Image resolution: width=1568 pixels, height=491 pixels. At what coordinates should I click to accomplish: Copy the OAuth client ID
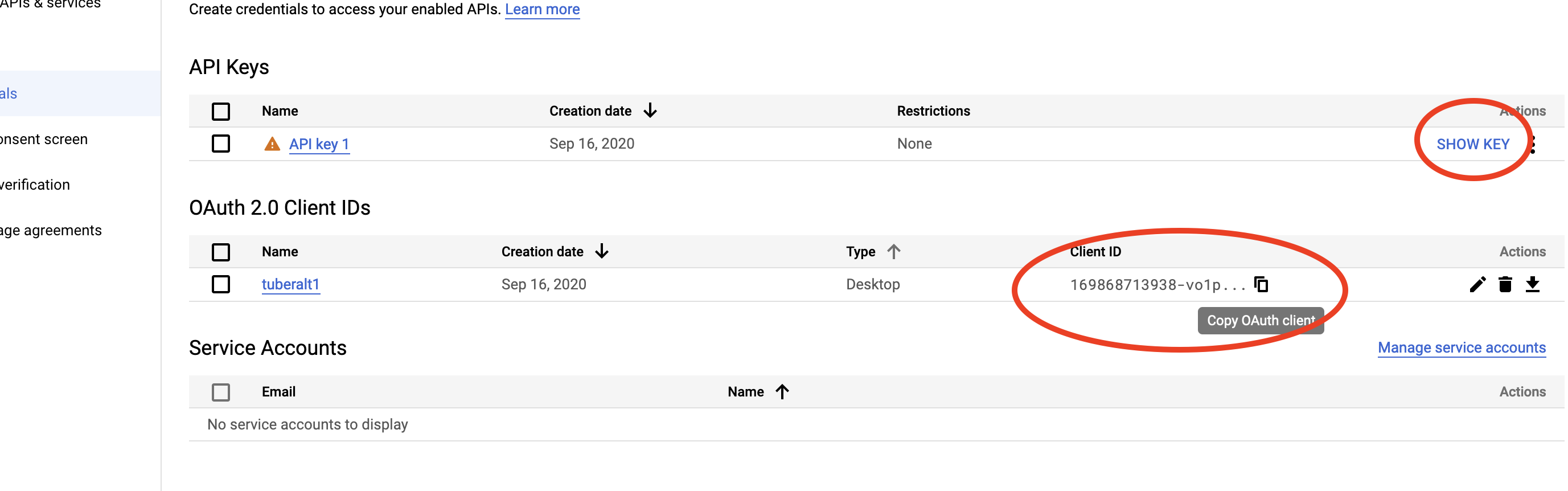[x=1261, y=284]
